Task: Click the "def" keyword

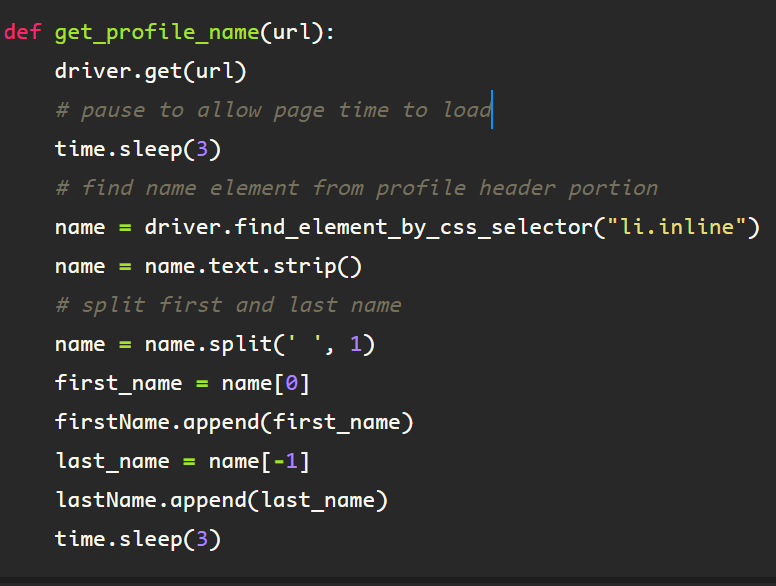Action: tap(23, 32)
